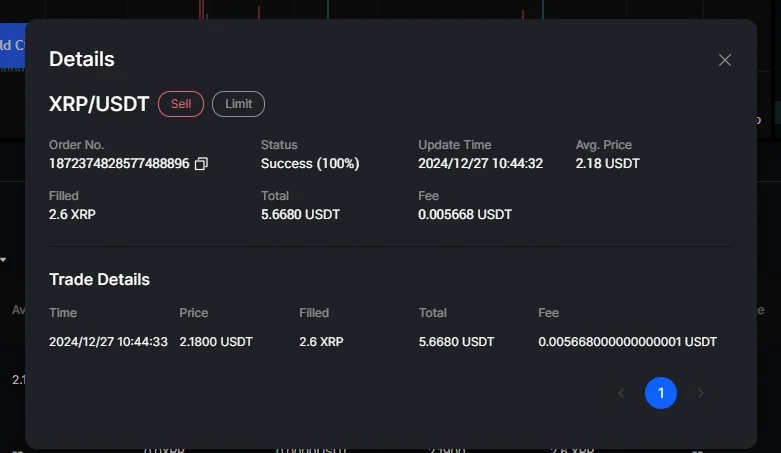Click the Price column header in Trade Details
The height and width of the screenshot is (453, 781).
coord(194,313)
